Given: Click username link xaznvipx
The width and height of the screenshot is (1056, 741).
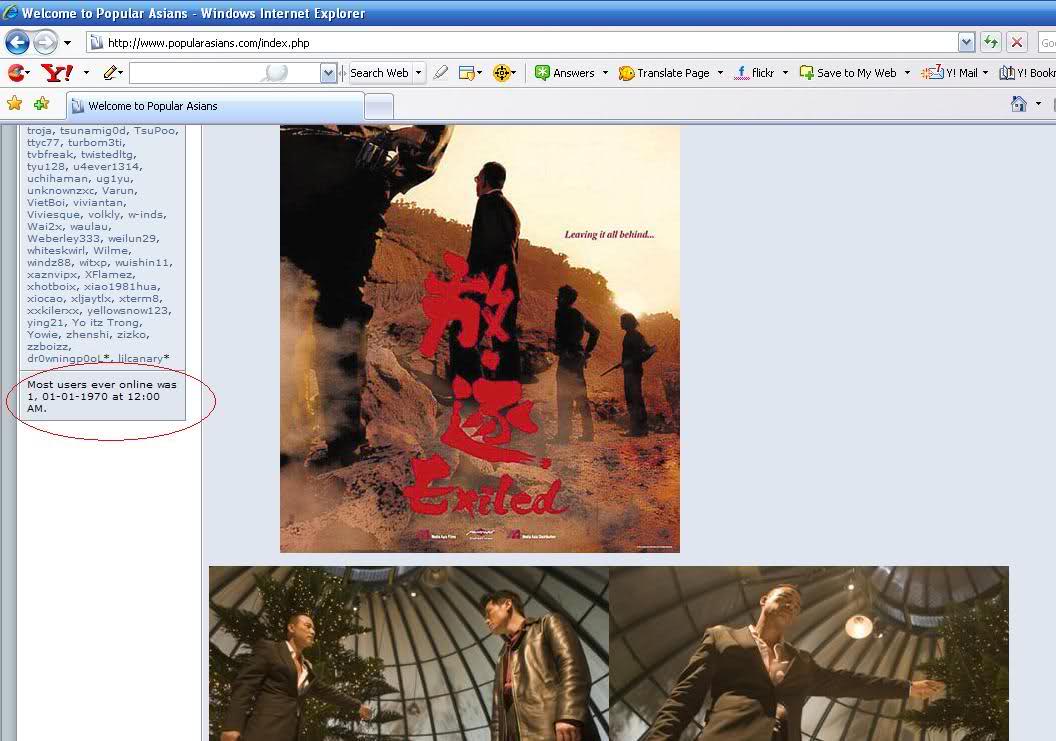Looking at the screenshot, I should click(x=52, y=274).
